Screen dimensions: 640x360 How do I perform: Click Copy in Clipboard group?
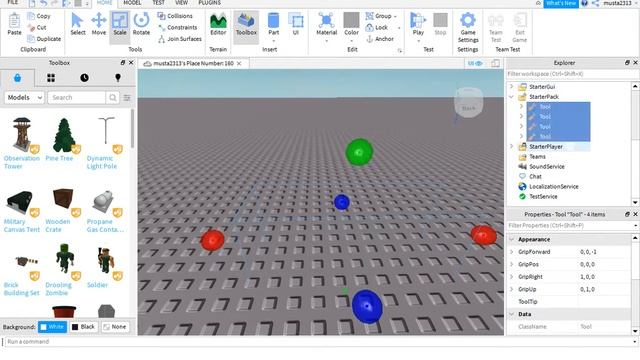click(39, 16)
